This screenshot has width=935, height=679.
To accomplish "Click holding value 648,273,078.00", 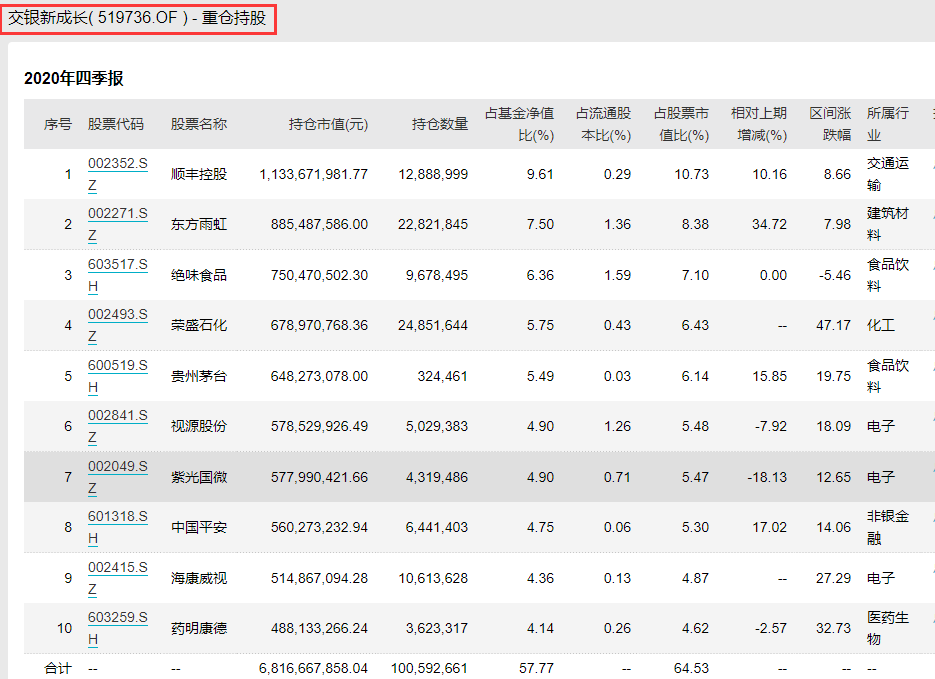I will [x=319, y=376].
